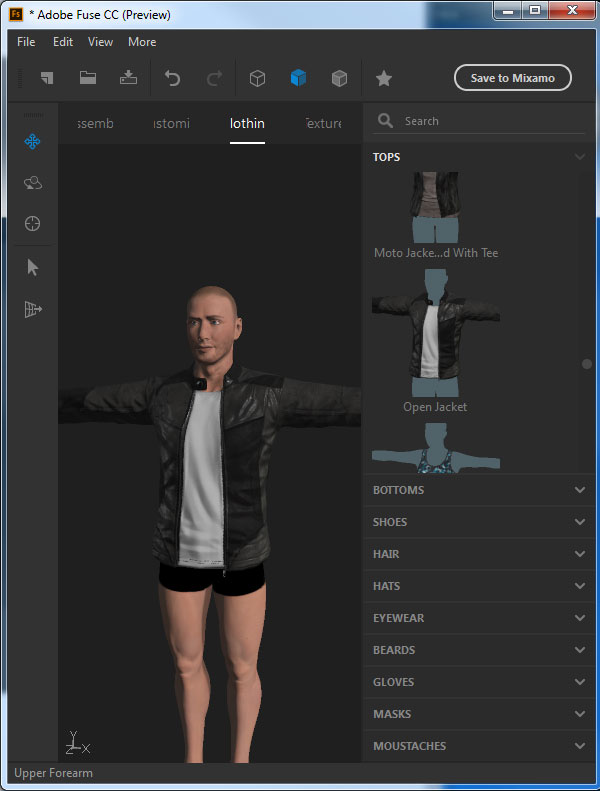The width and height of the screenshot is (600, 791).
Task: Switch to the Assemble tab
Action: tap(95, 123)
